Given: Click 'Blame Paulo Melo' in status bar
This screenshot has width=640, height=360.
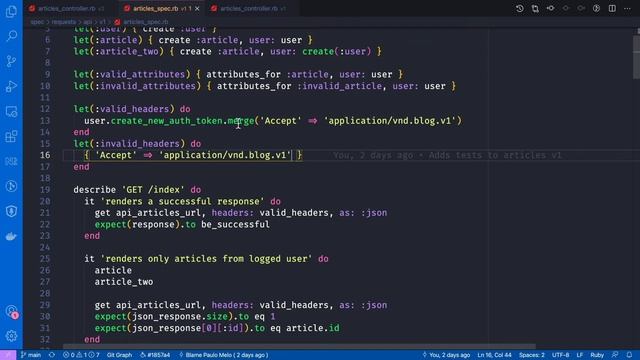Looking at the screenshot, I should pos(223,355).
